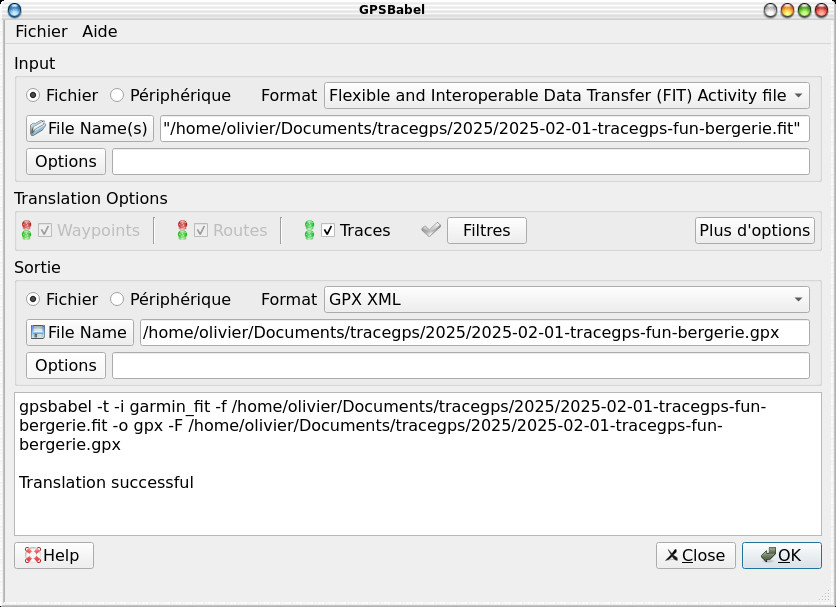Open the Aide menu
Screen dimensions: 836x607
pos(100,32)
